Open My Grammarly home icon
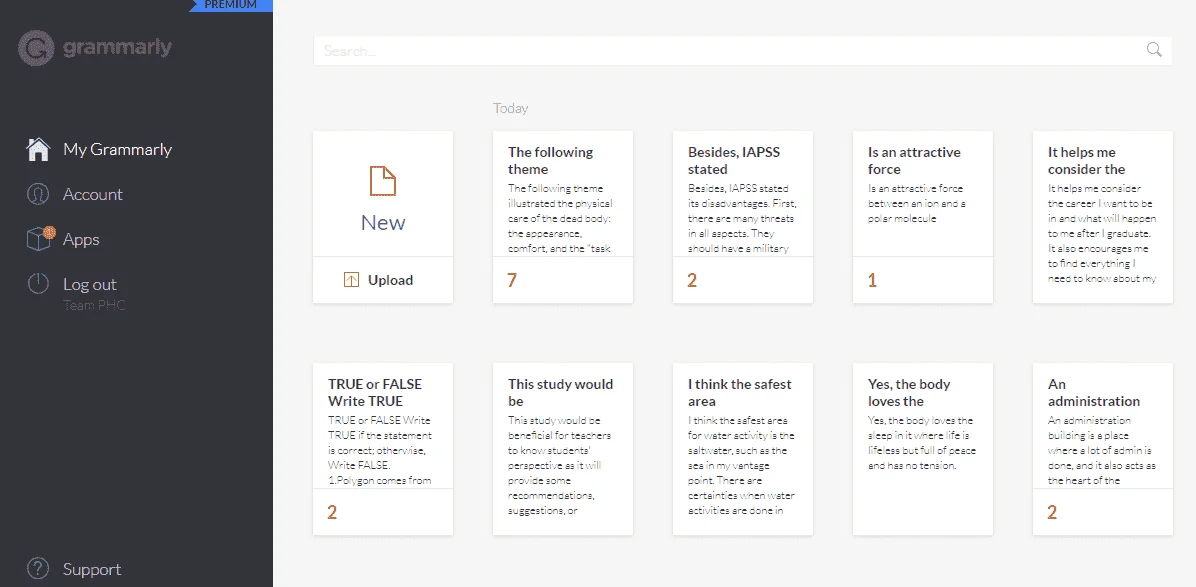This screenshot has width=1196, height=587. (x=38, y=149)
